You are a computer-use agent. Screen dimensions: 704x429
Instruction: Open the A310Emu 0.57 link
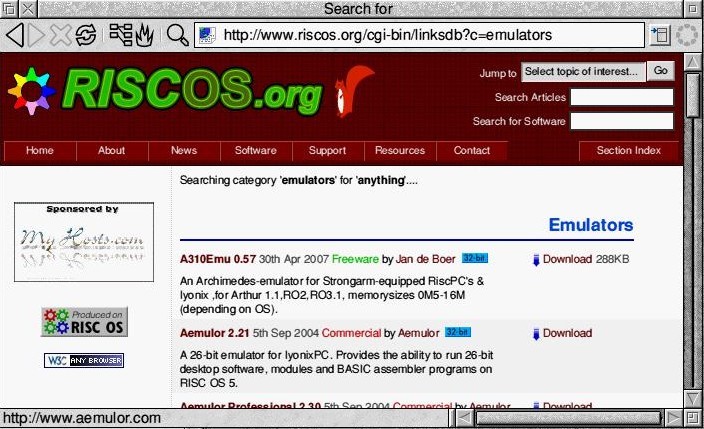[218, 259]
